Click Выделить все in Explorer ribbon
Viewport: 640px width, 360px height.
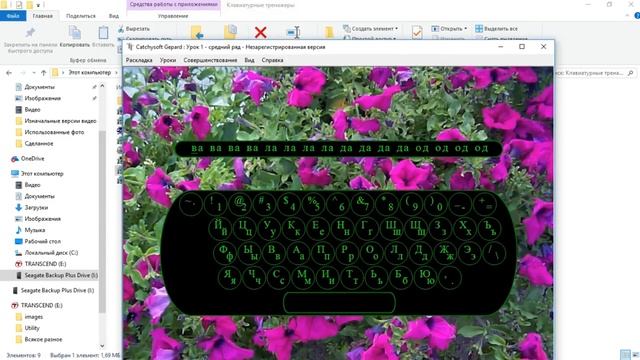pos(496,29)
